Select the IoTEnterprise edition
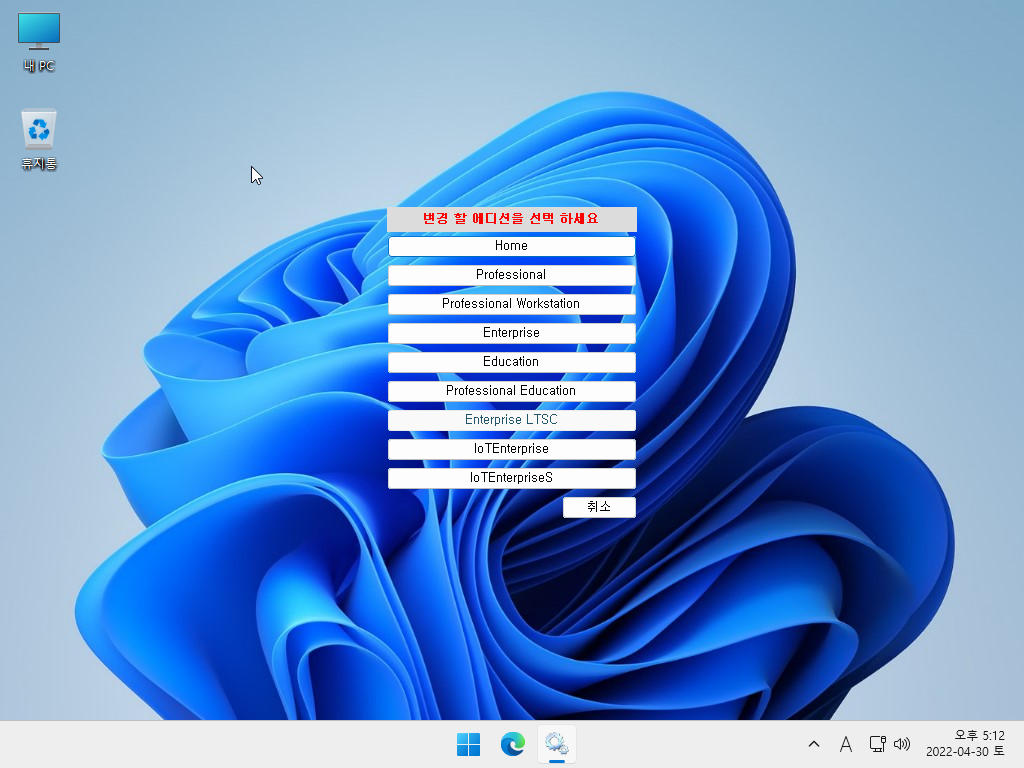The height and width of the screenshot is (768, 1024). pyautogui.click(x=511, y=449)
